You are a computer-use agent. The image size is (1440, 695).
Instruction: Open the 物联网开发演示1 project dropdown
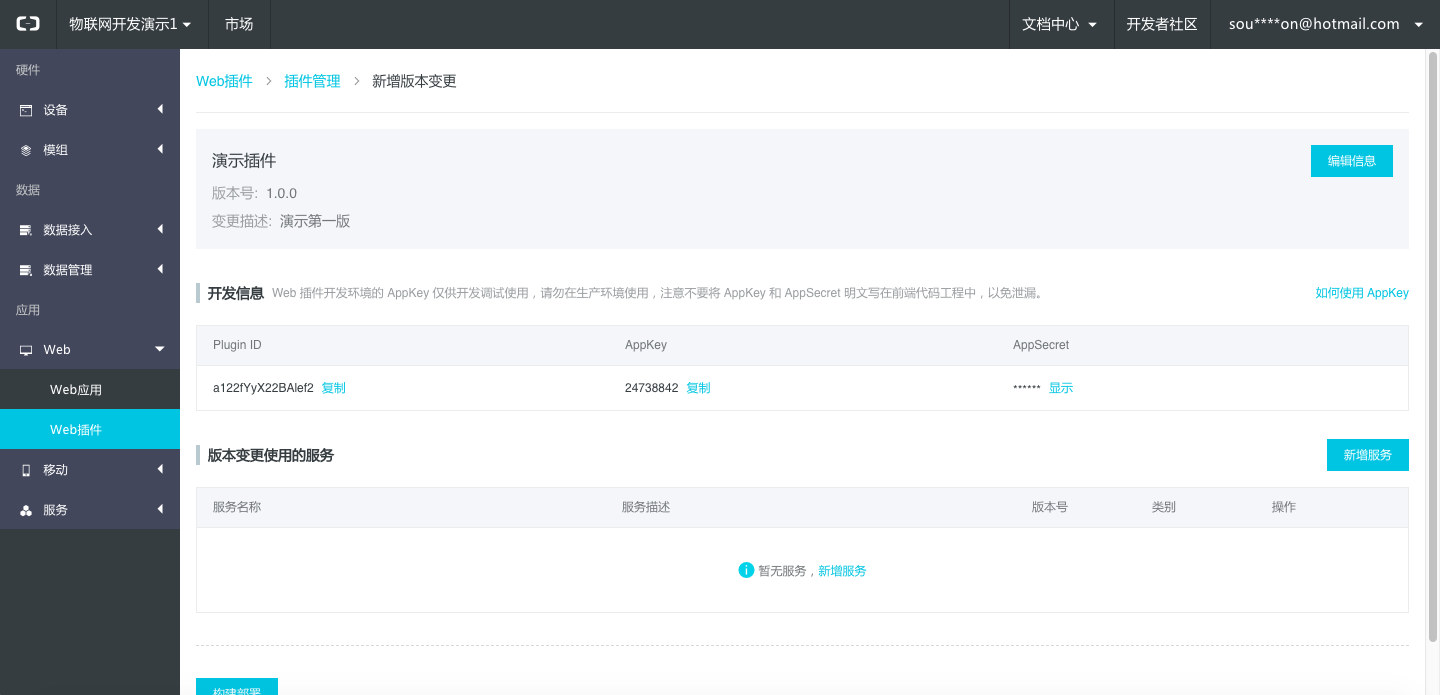pos(130,24)
